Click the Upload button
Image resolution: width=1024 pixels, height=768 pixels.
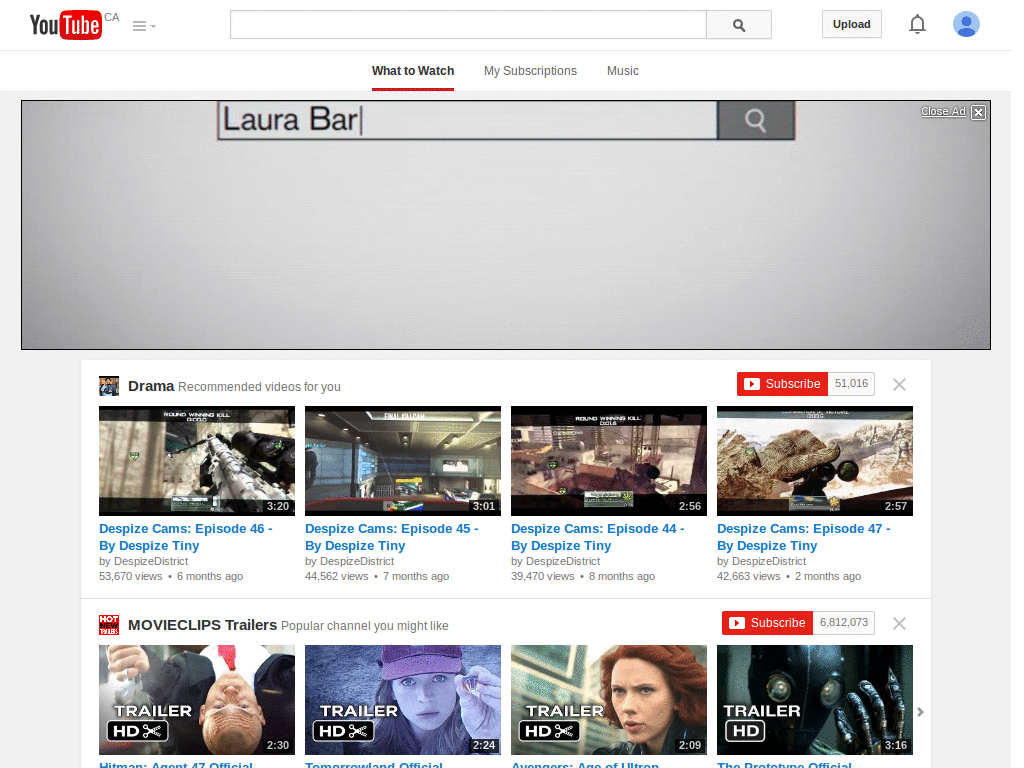[x=852, y=24]
